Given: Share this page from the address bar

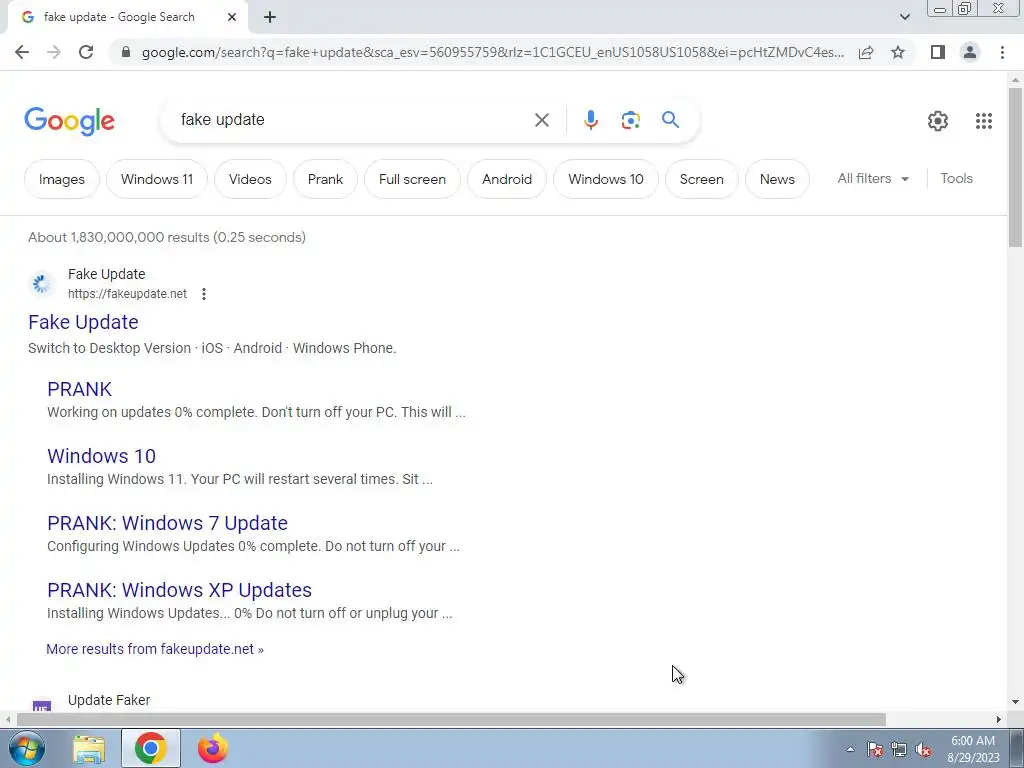Looking at the screenshot, I should click(866, 52).
